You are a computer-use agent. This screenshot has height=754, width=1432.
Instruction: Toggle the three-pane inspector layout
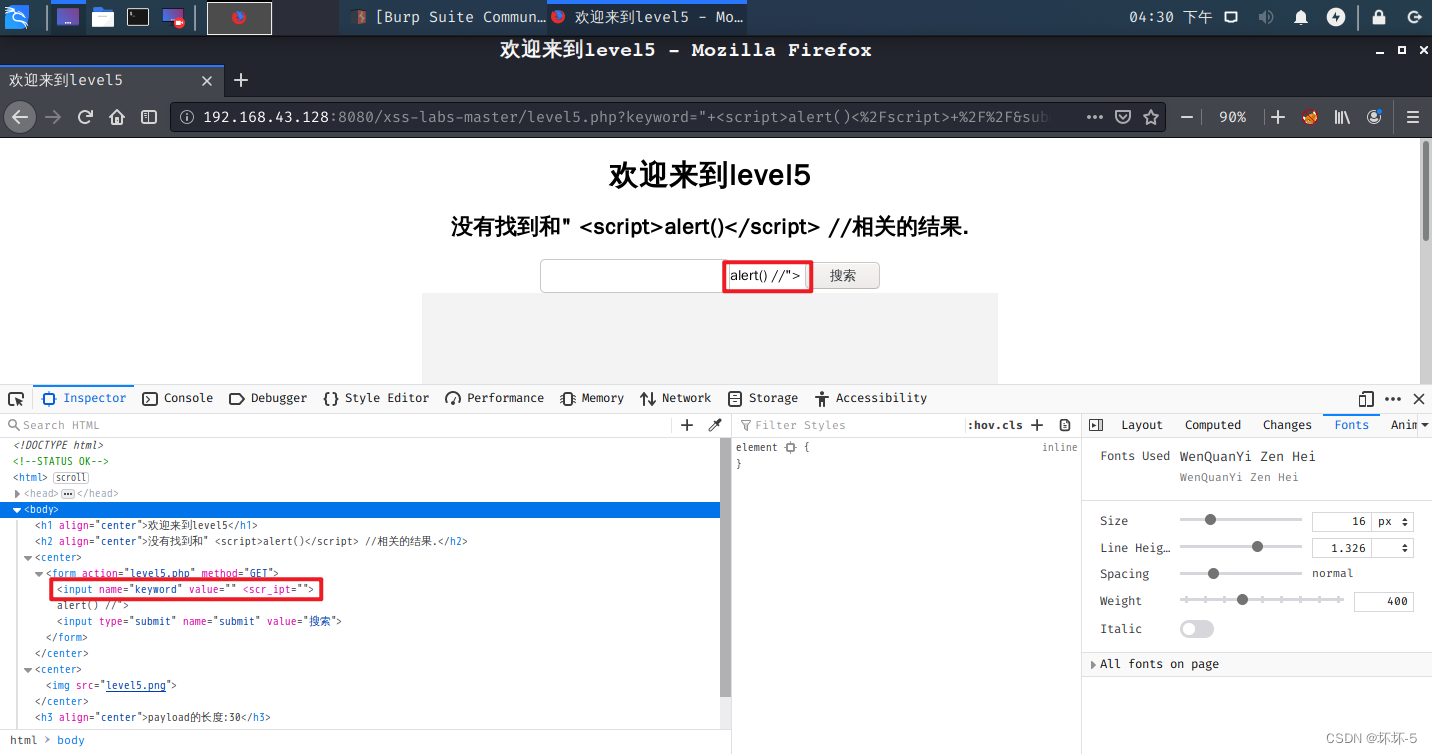click(x=1096, y=425)
